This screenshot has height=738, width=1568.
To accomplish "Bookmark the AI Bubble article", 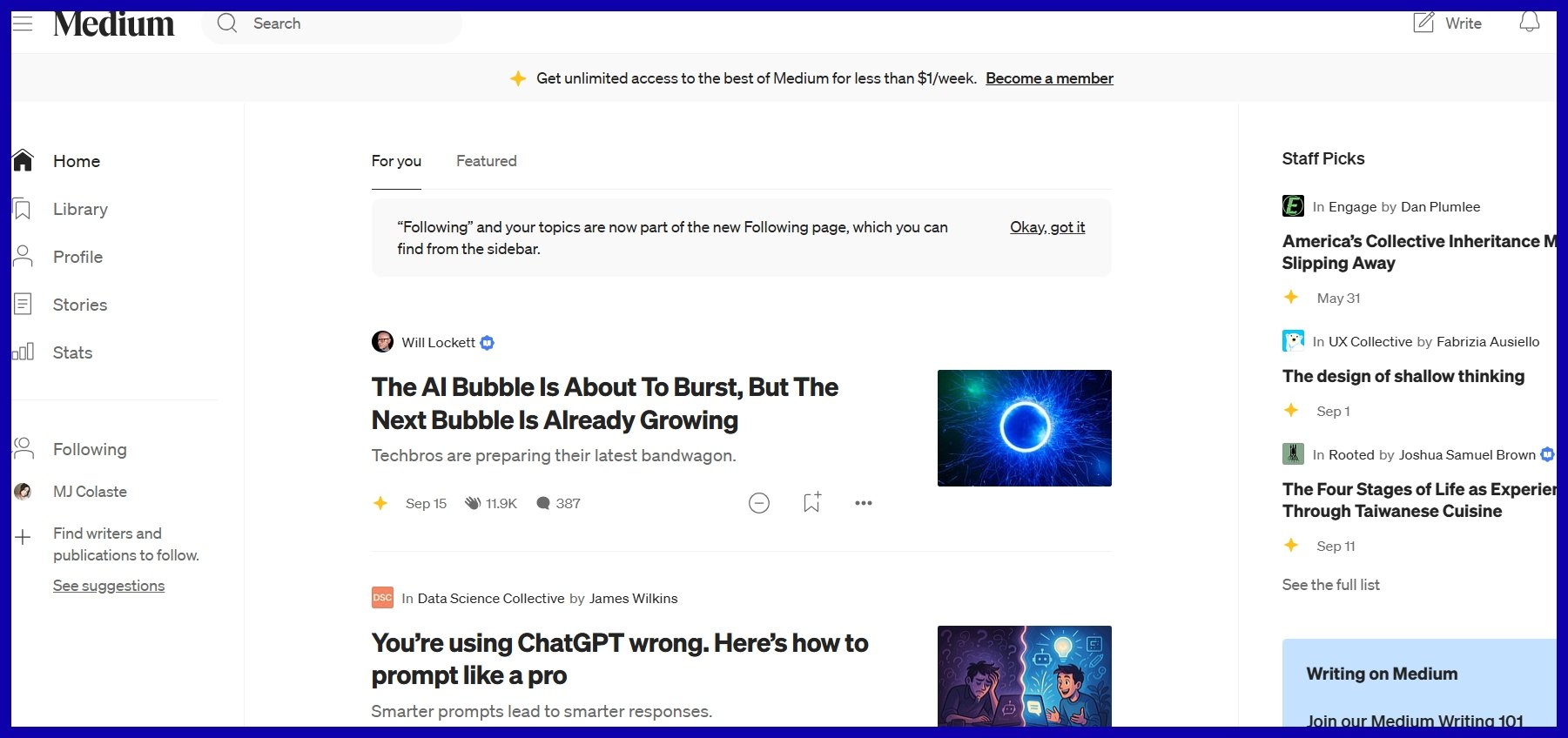I will coord(811,503).
